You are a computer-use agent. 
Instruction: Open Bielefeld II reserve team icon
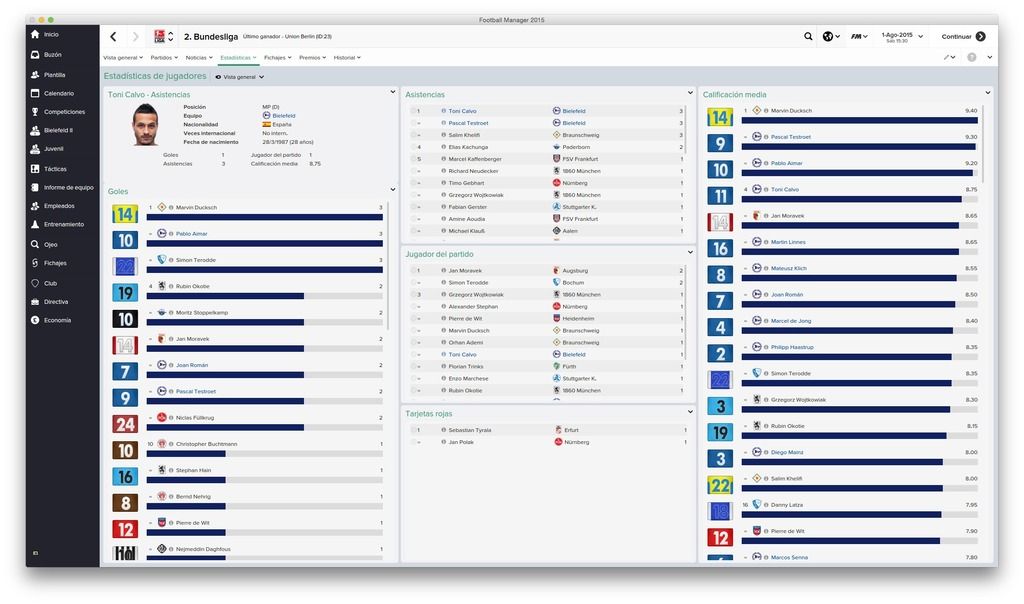point(35,131)
